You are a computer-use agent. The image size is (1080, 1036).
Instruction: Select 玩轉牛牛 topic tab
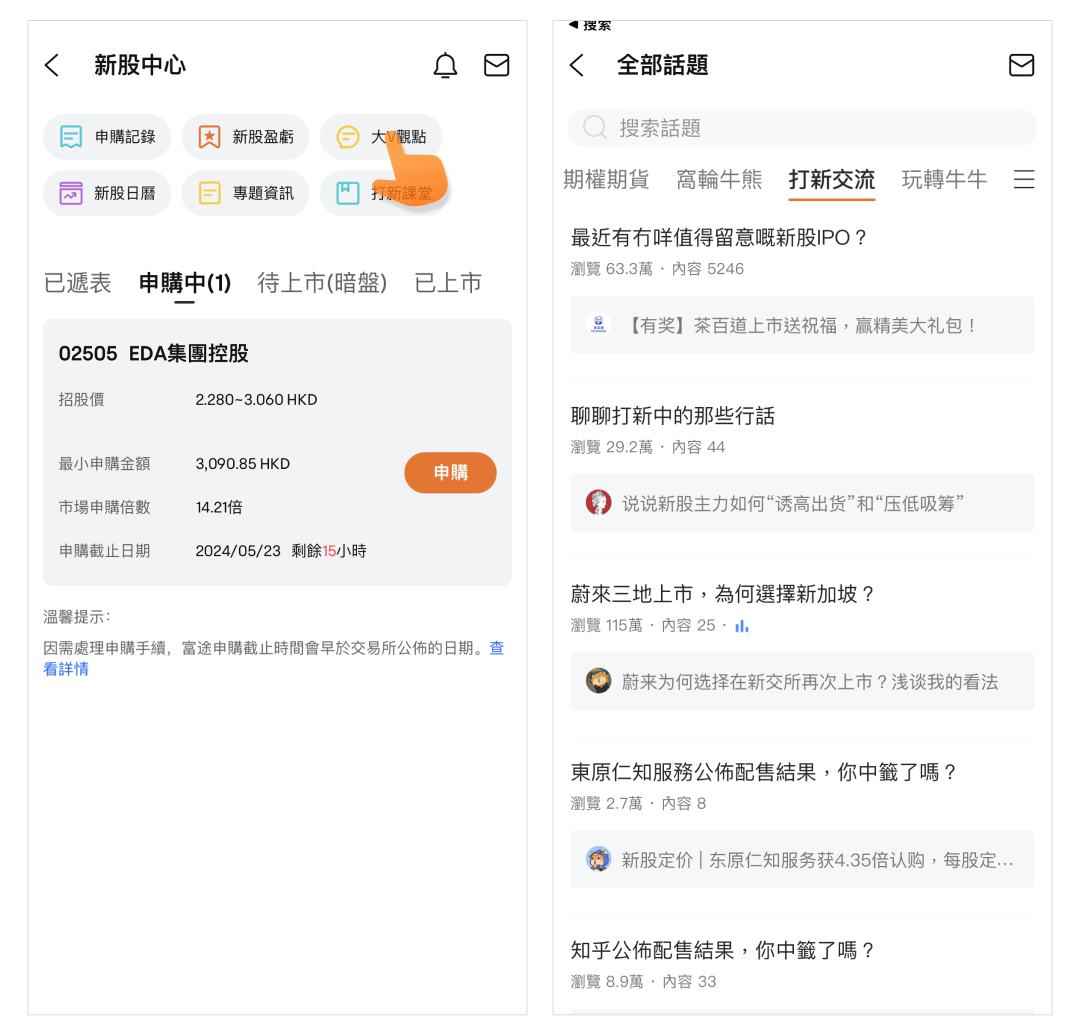pyautogui.click(x=944, y=180)
